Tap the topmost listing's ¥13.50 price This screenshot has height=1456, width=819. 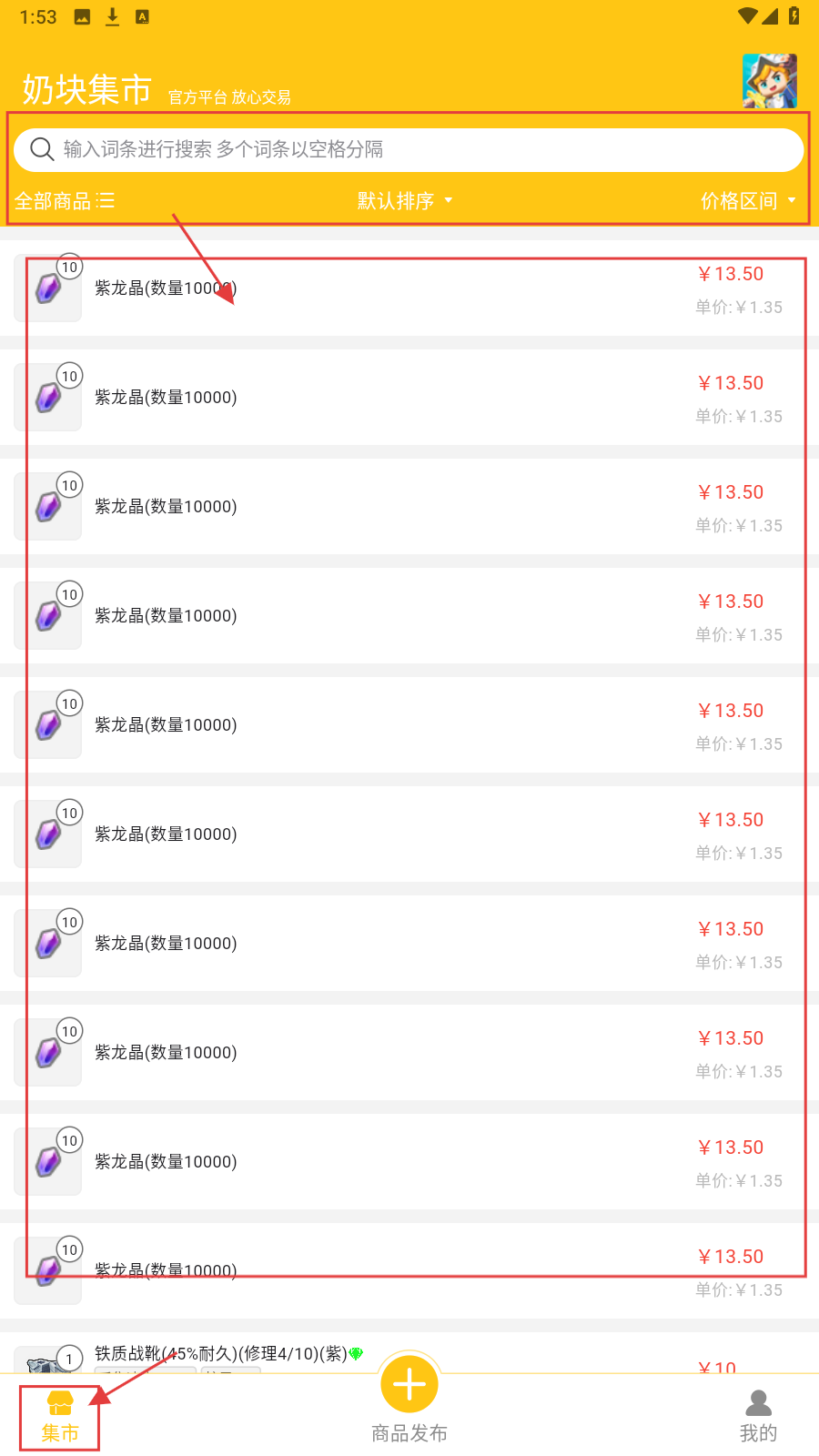click(x=731, y=274)
